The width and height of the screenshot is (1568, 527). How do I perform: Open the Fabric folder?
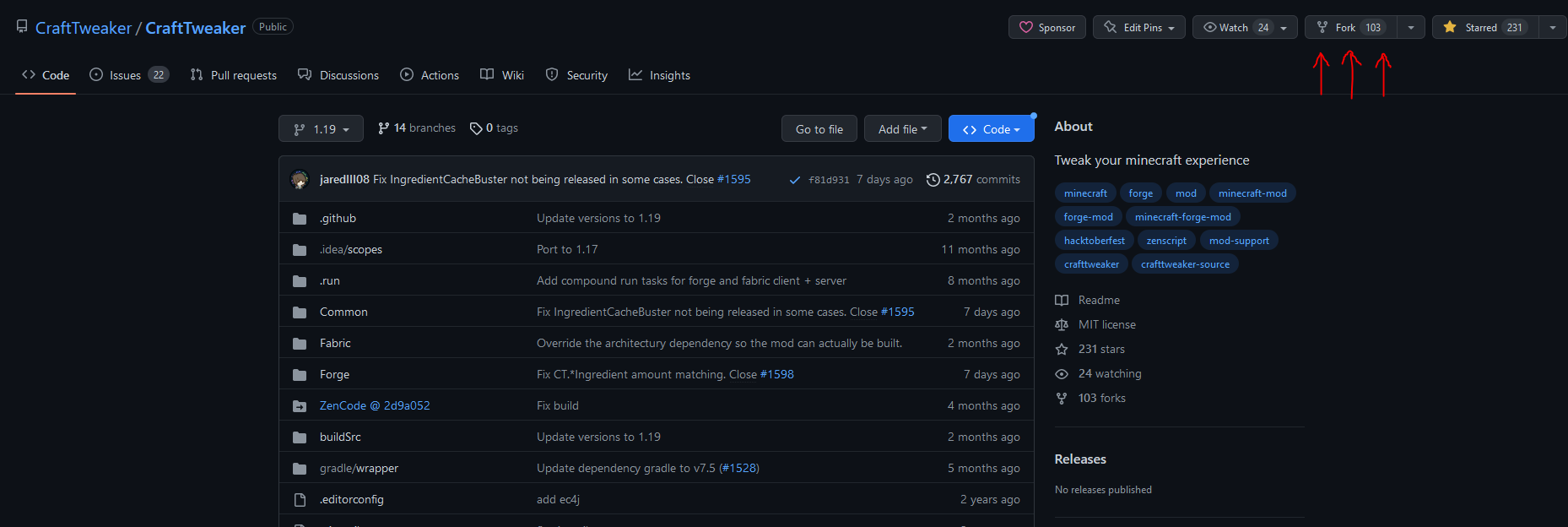(x=335, y=343)
